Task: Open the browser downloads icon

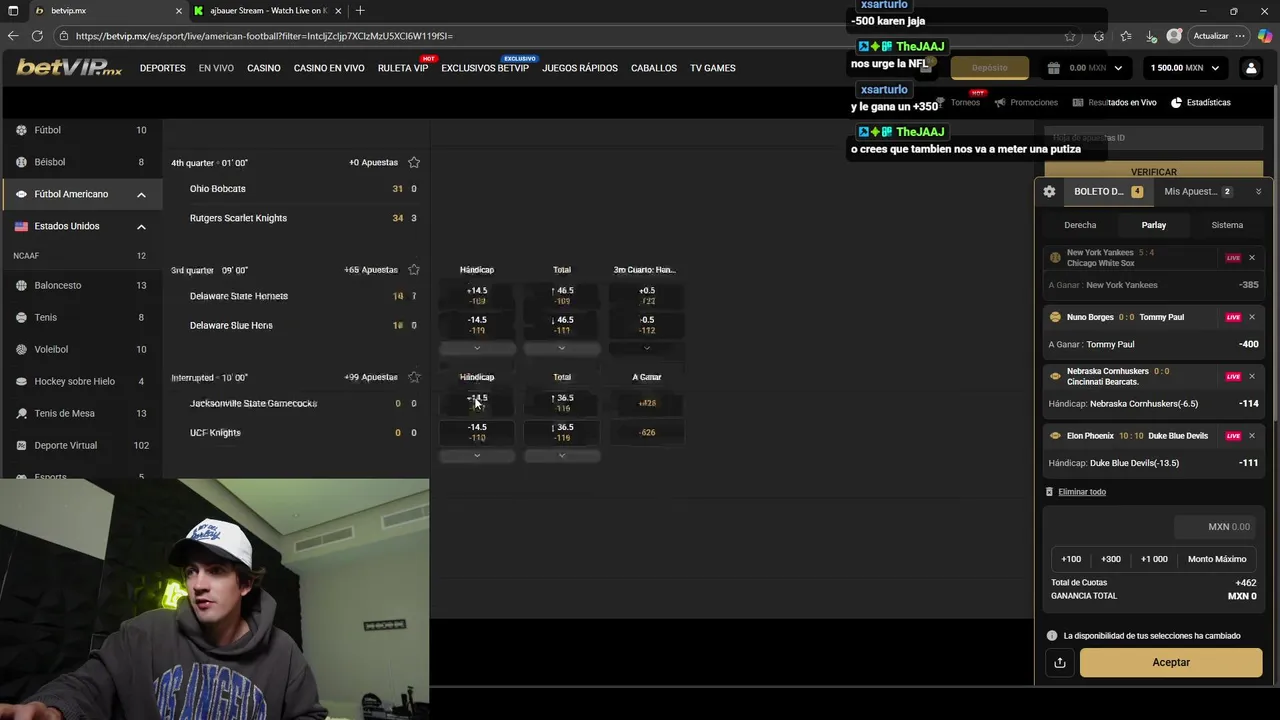Action: pyautogui.click(x=1151, y=36)
